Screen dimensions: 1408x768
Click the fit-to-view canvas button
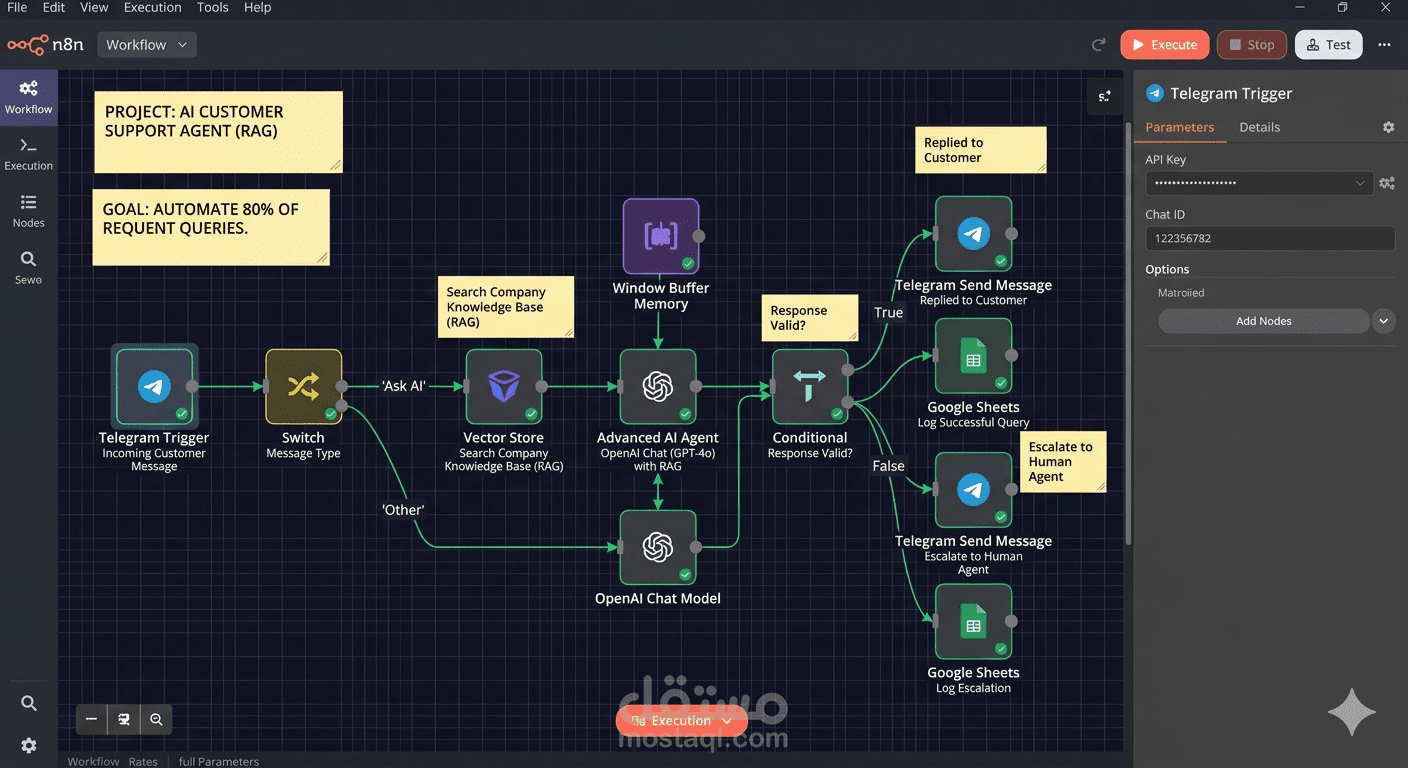(124, 719)
